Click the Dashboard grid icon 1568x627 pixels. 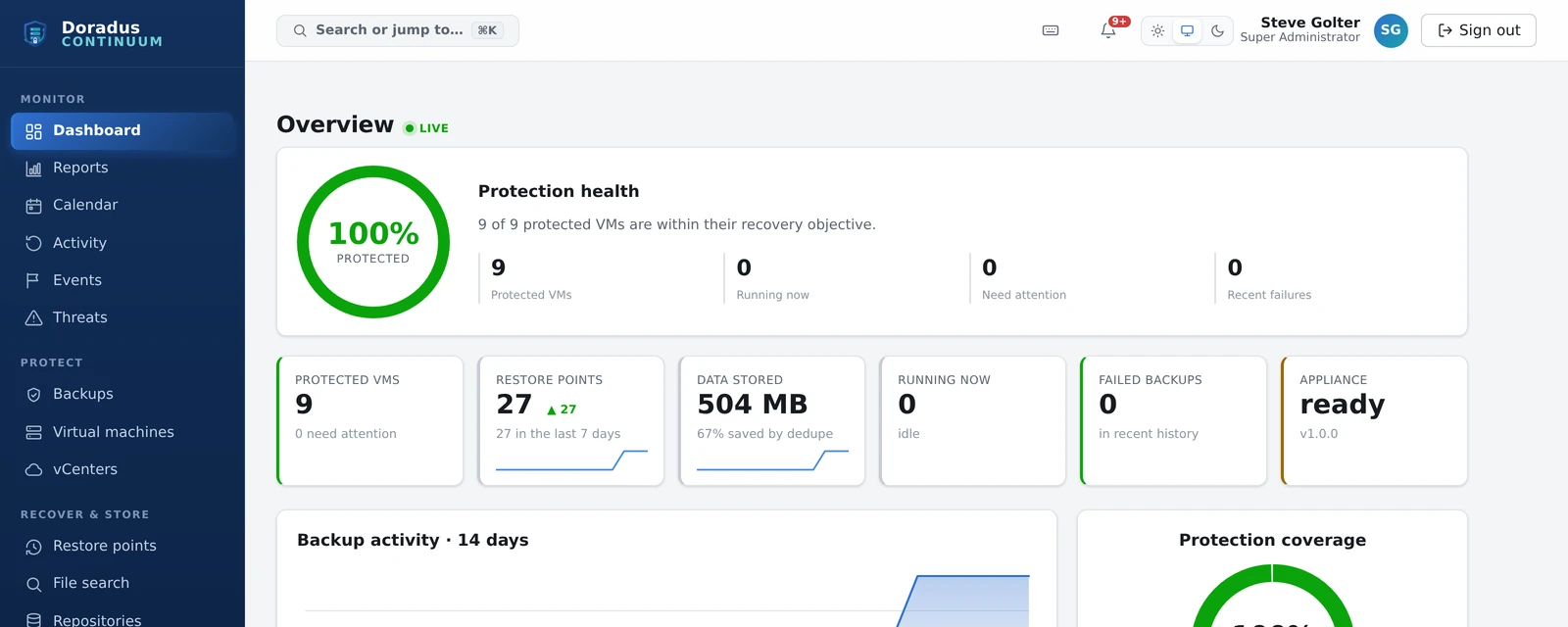(33, 131)
